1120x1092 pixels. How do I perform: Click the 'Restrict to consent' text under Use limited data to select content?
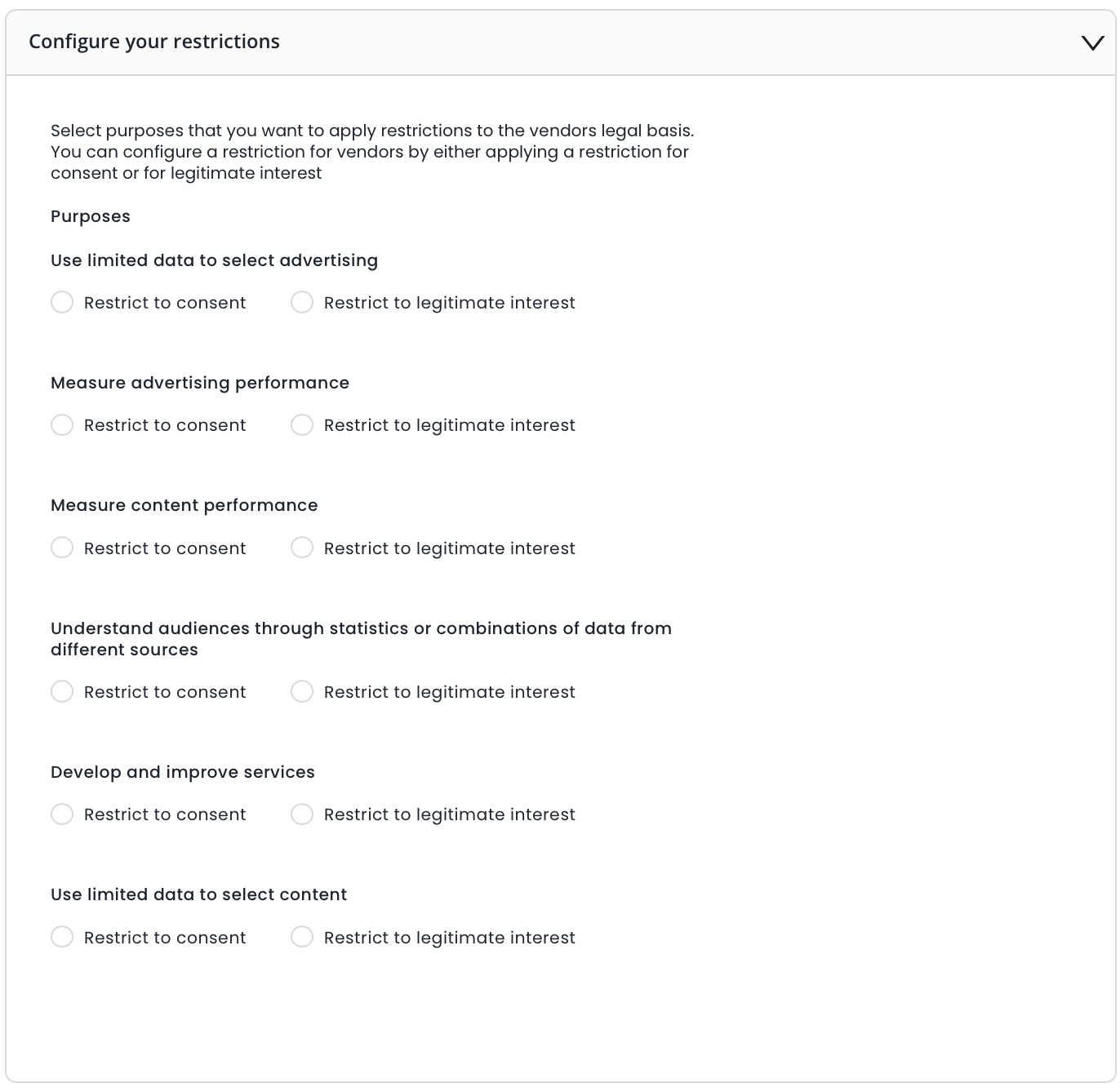coord(165,938)
